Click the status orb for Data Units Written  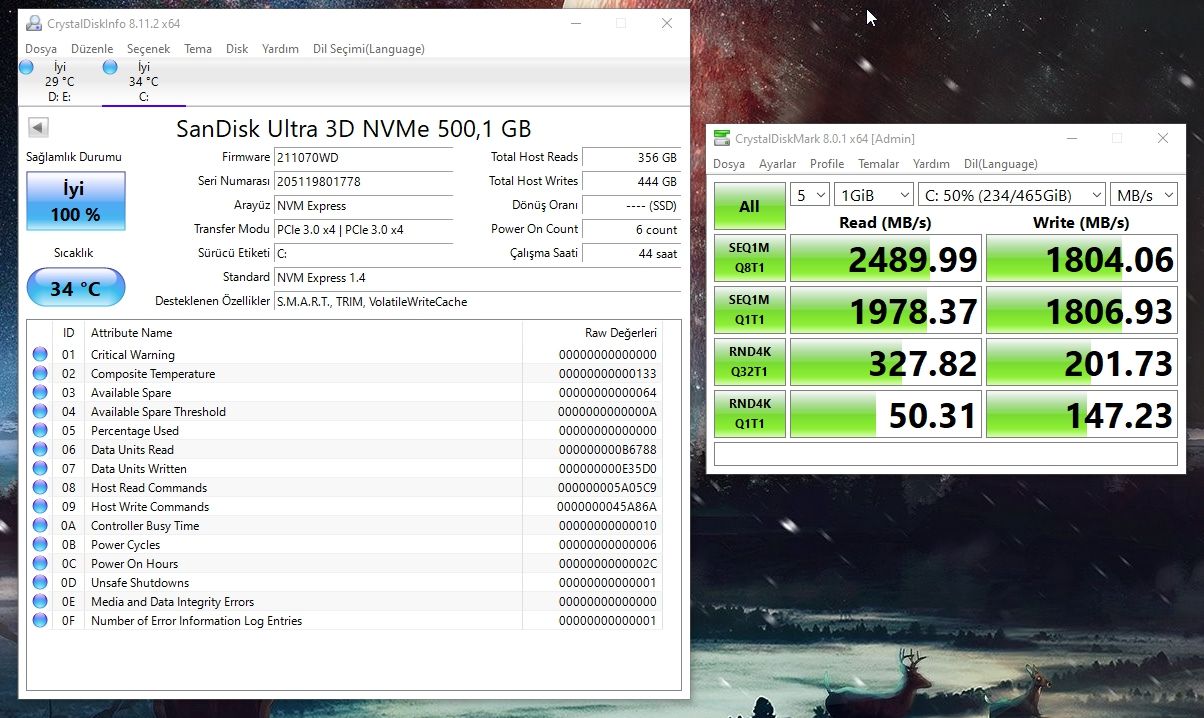[x=40, y=468]
